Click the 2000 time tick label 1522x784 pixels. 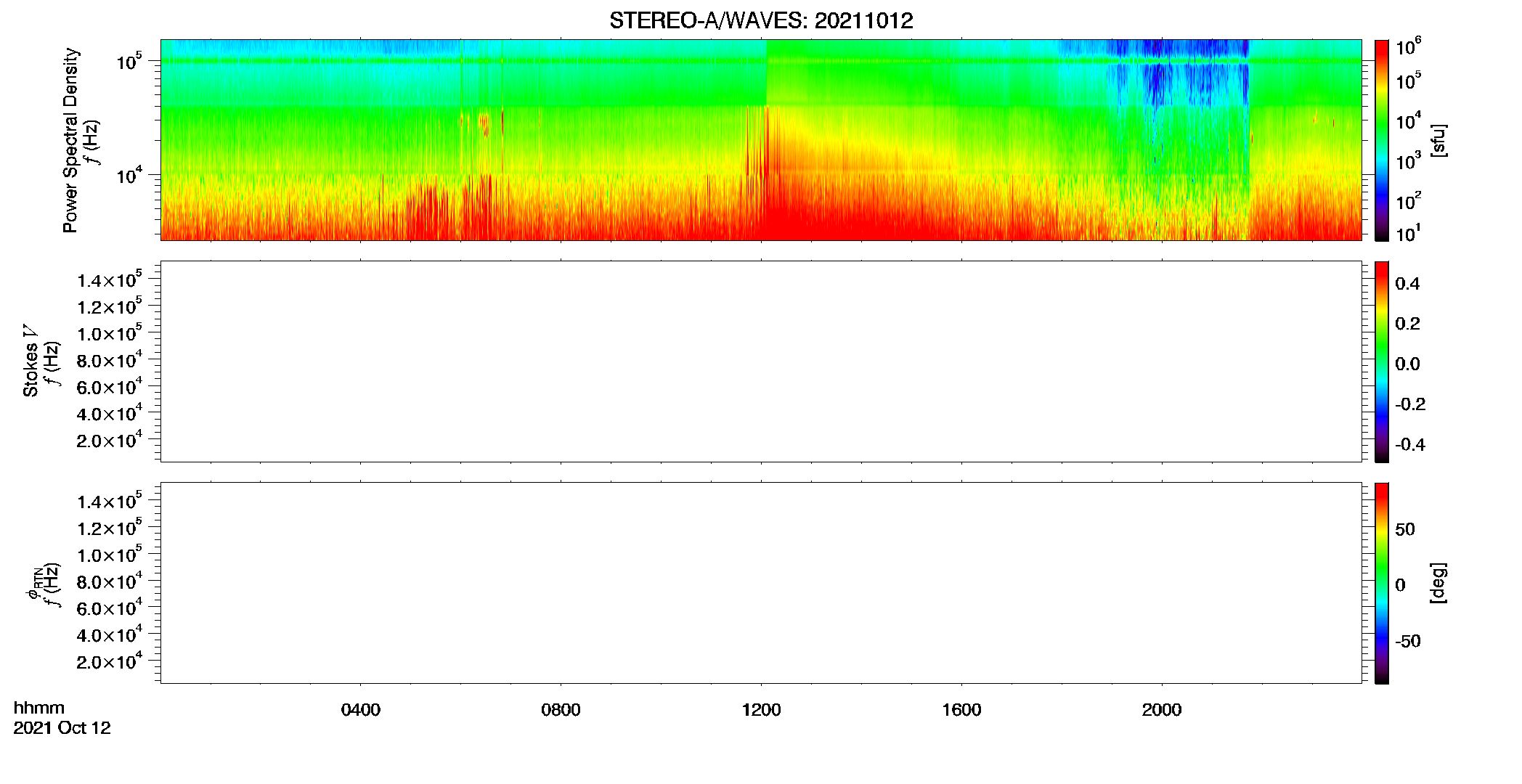click(x=1162, y=710)
